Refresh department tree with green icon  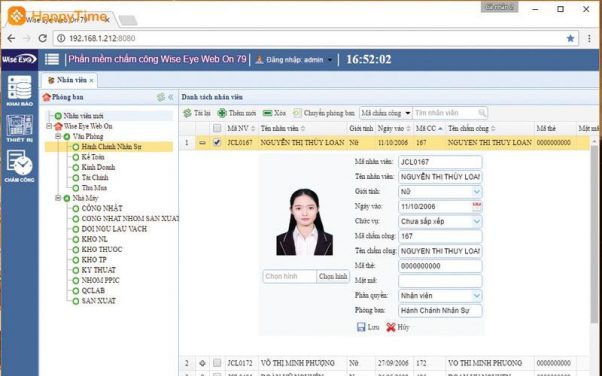[161, 97]
